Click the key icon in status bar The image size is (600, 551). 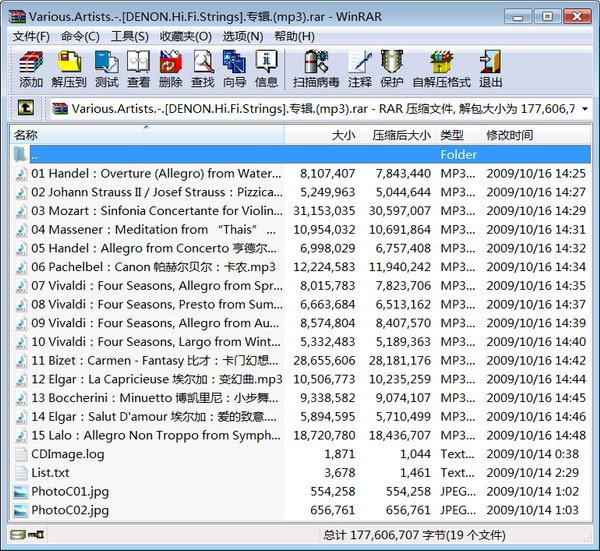(x=36, y=535)
